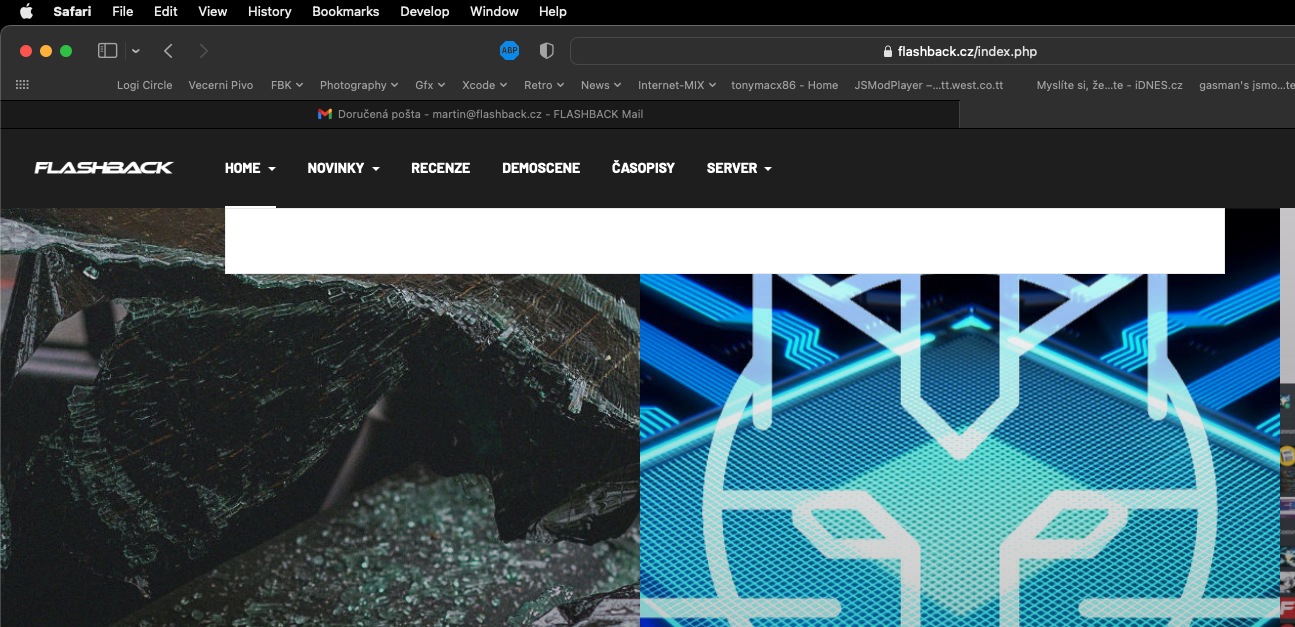Go to the ČASOPISY section
This screenshot has width=1295, height=627.
643,168
